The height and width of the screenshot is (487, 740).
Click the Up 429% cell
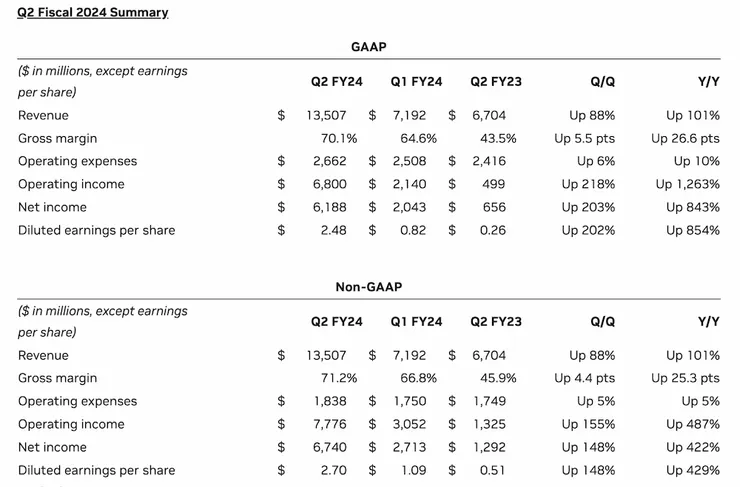point(693,471)
